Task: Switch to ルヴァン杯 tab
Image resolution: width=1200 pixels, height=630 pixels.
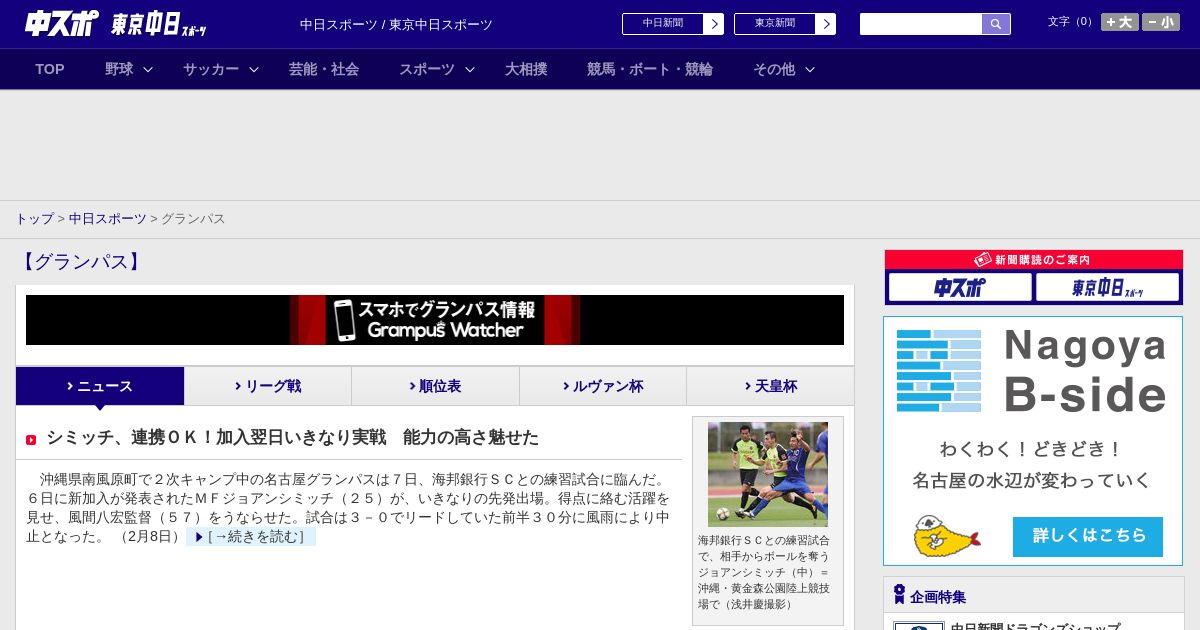Action: pyautogui.click(x=603, y=386)
